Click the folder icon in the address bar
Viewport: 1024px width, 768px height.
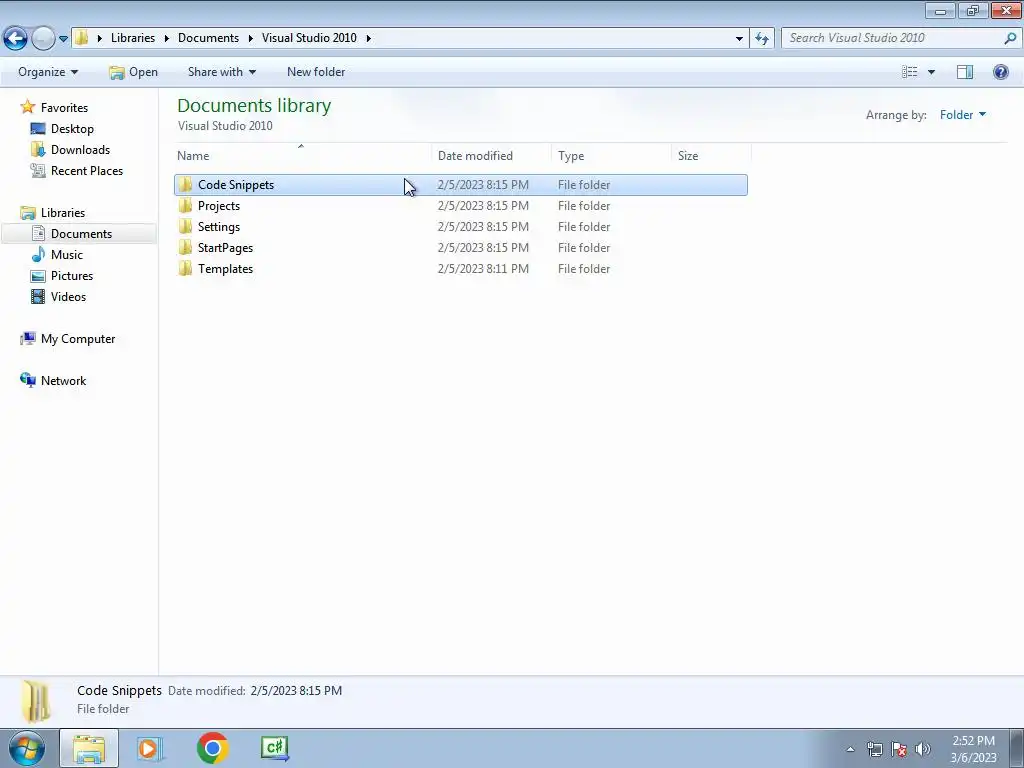point(81,37)
